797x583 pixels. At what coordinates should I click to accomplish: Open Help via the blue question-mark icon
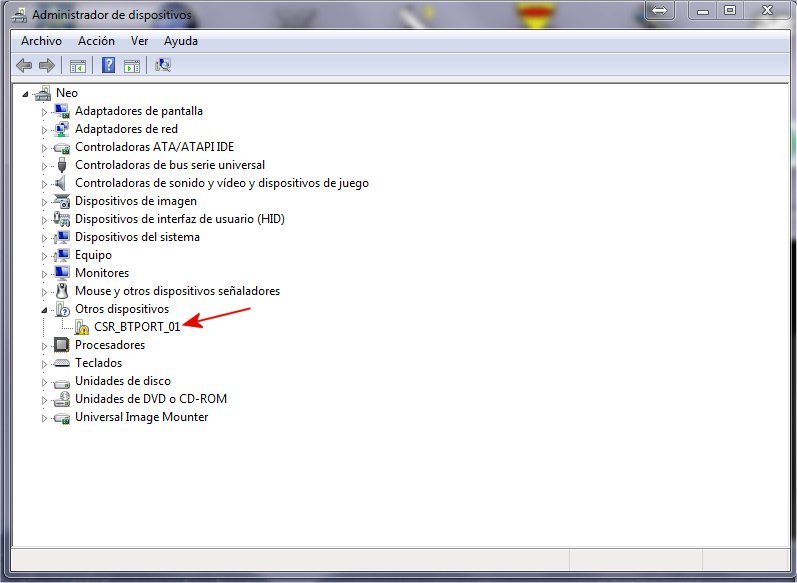[108, 66]
